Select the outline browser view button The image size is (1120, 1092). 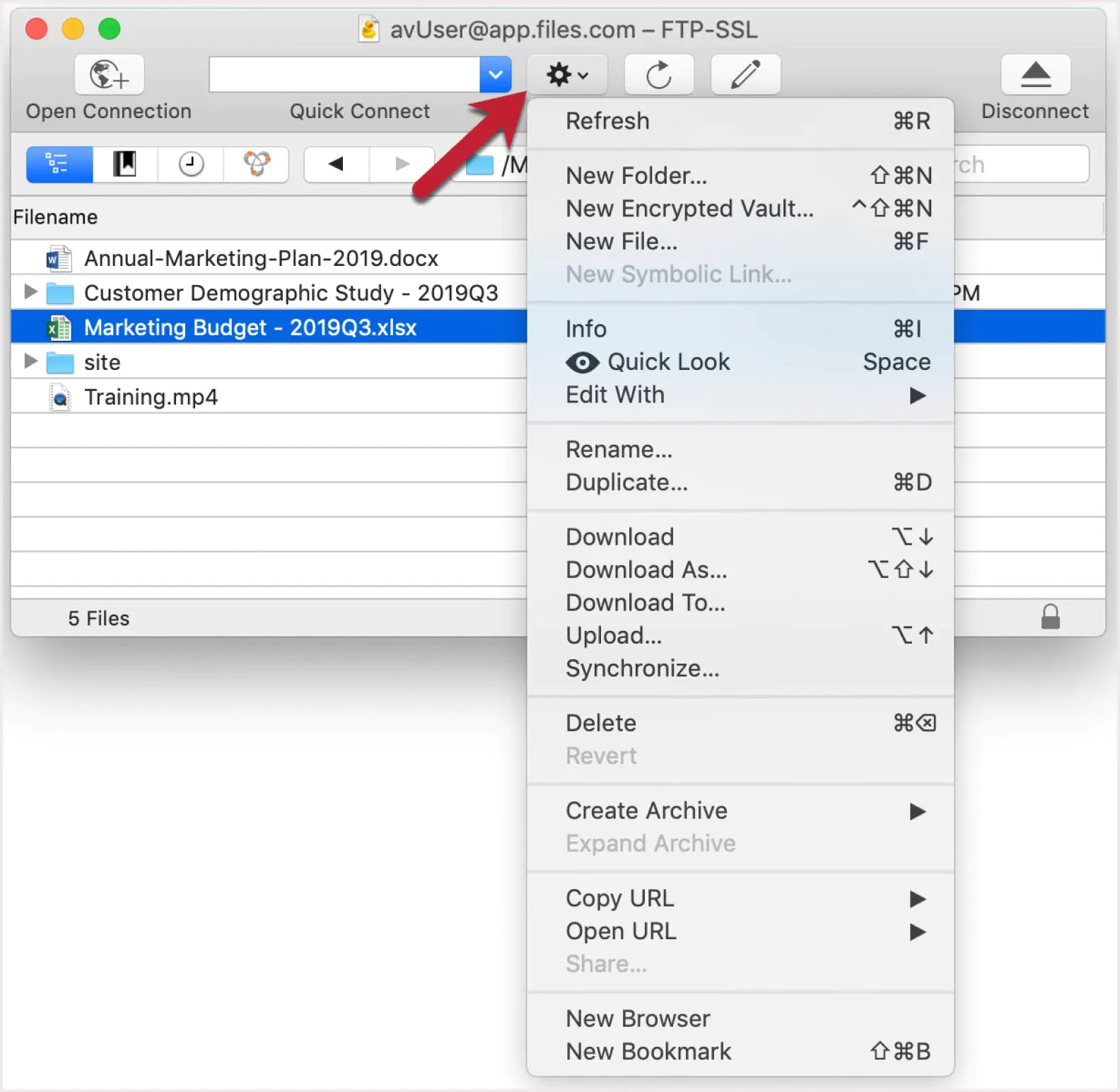coord(59,164)
